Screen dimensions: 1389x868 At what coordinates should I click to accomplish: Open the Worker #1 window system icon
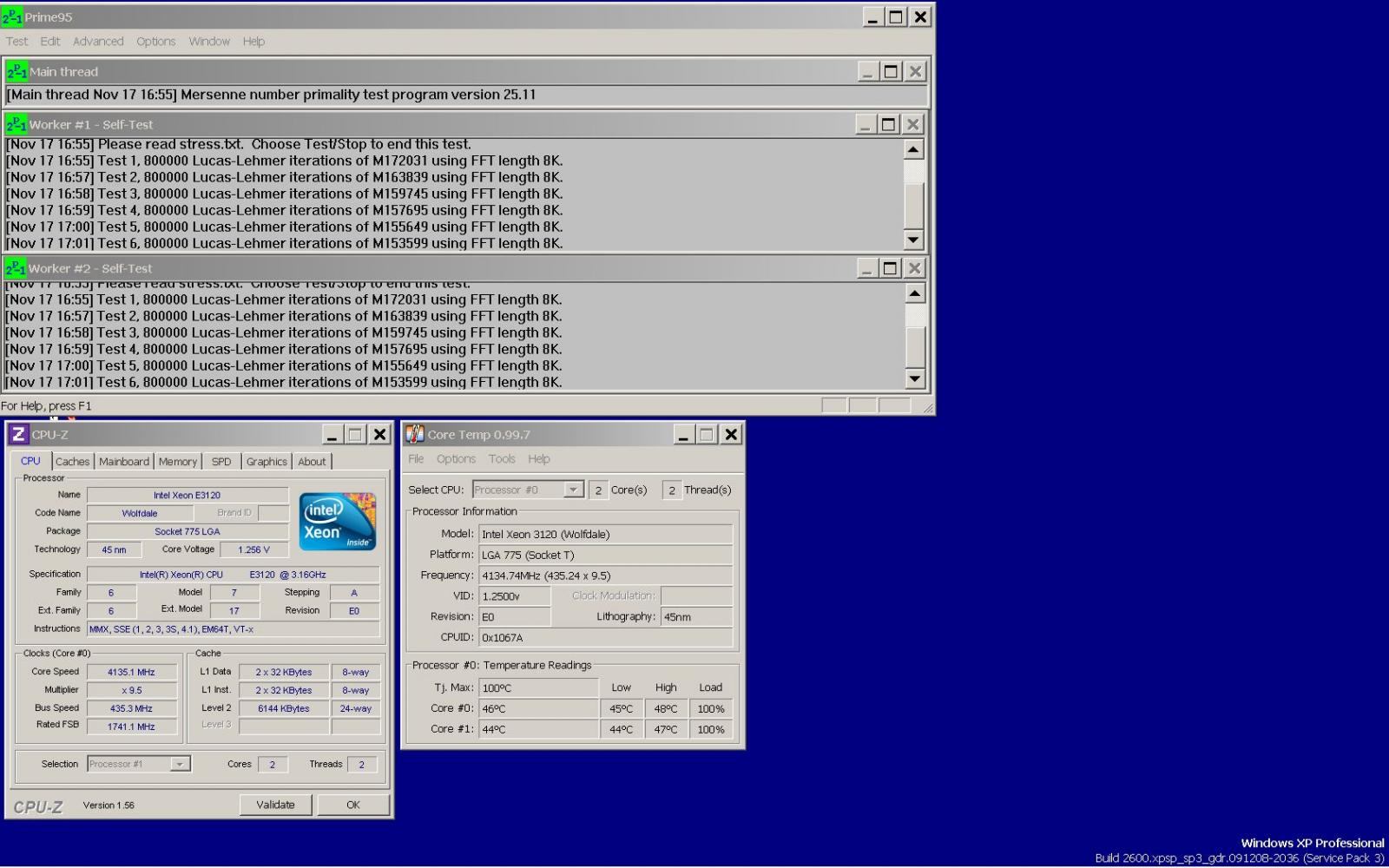click(x=16, y=124)
